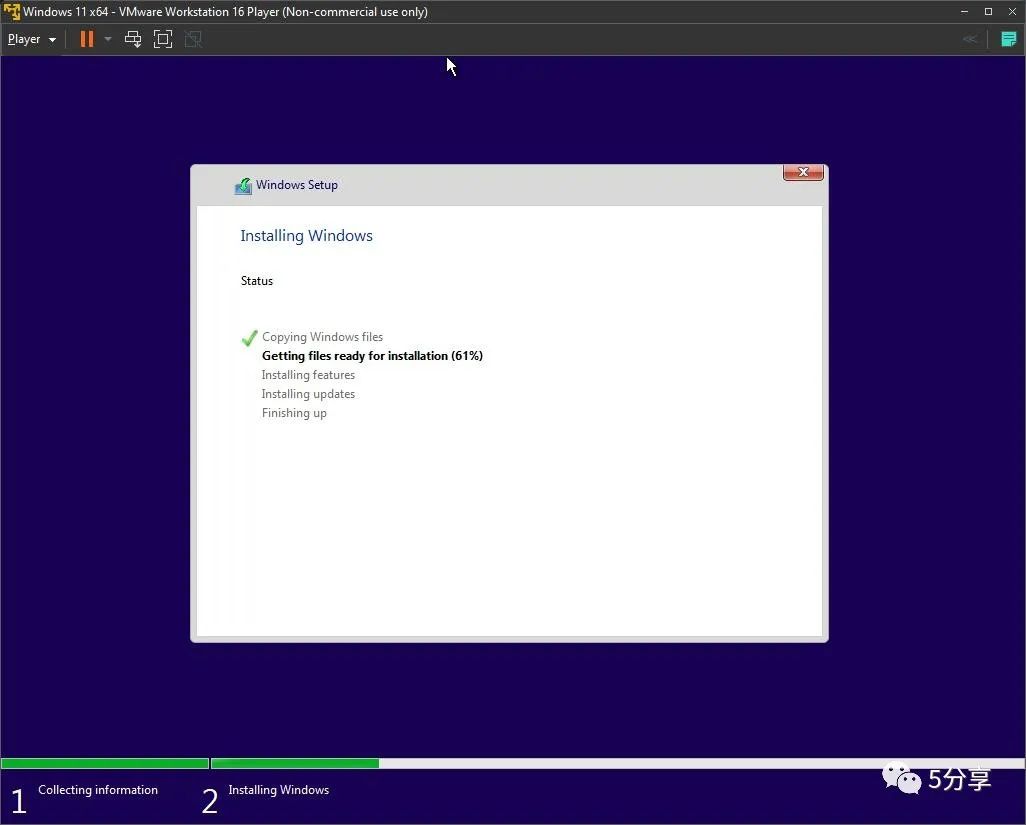The height and width of the screenshot is (825, 1026).
Task: Click Send Ctrl+Alt+Del toolbar icon
Action: 133,39
